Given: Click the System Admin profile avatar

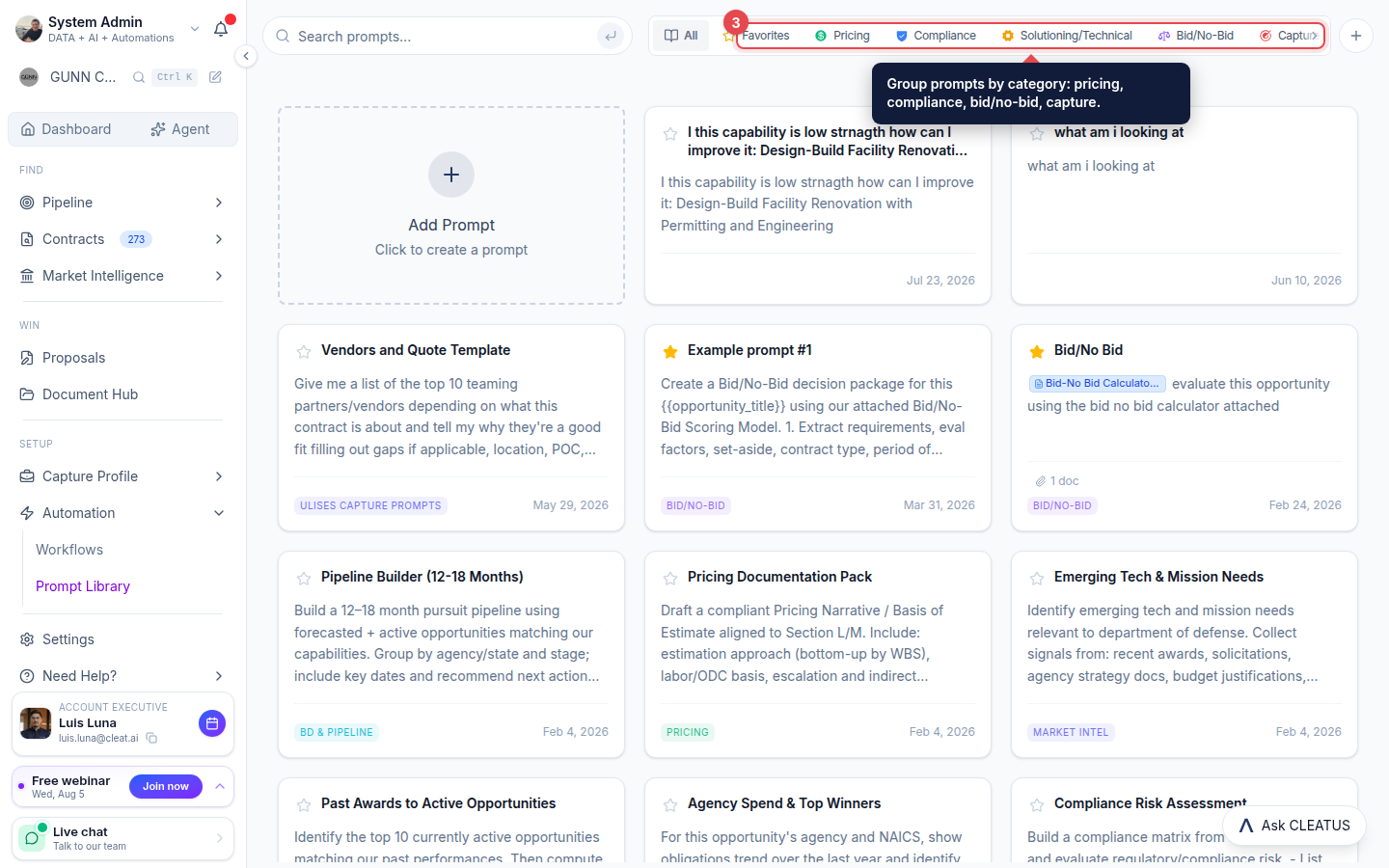Looking at the screenshot, I should point(29,29).
